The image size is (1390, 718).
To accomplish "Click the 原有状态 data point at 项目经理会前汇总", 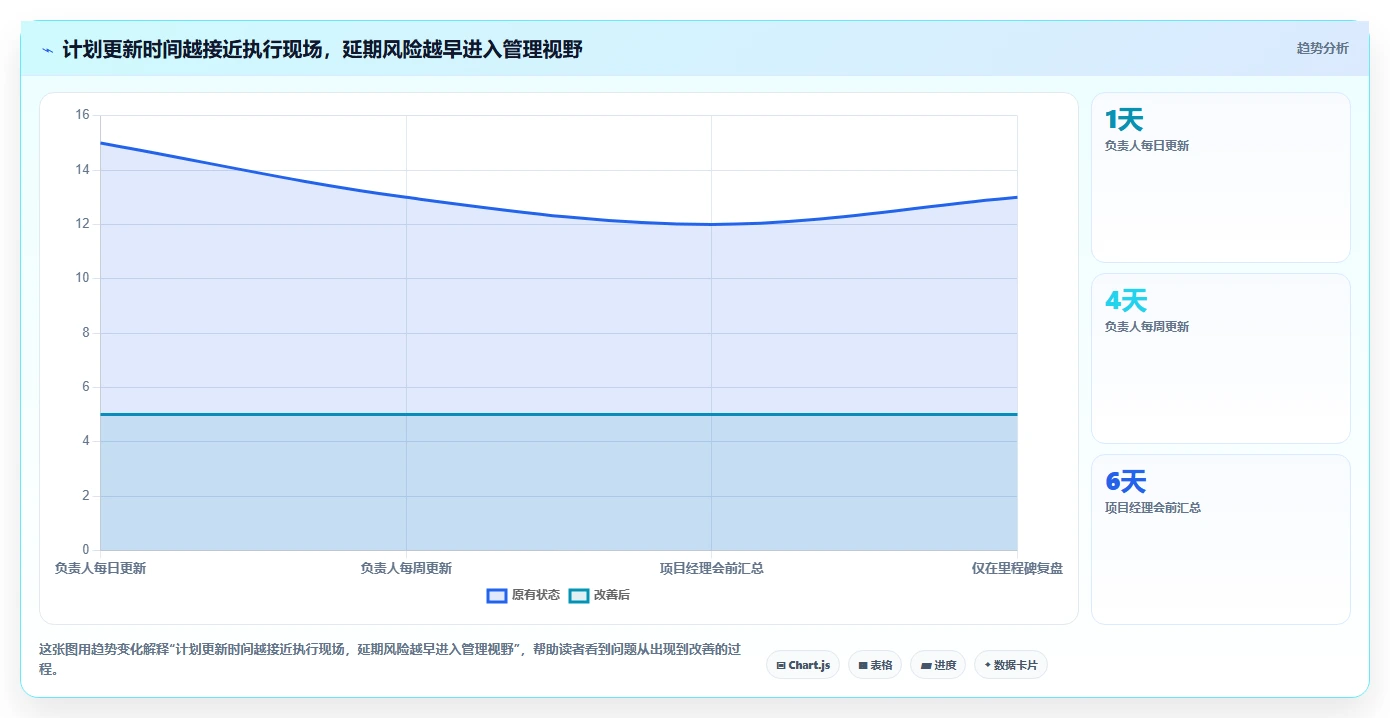I will (x=712, y=224).
